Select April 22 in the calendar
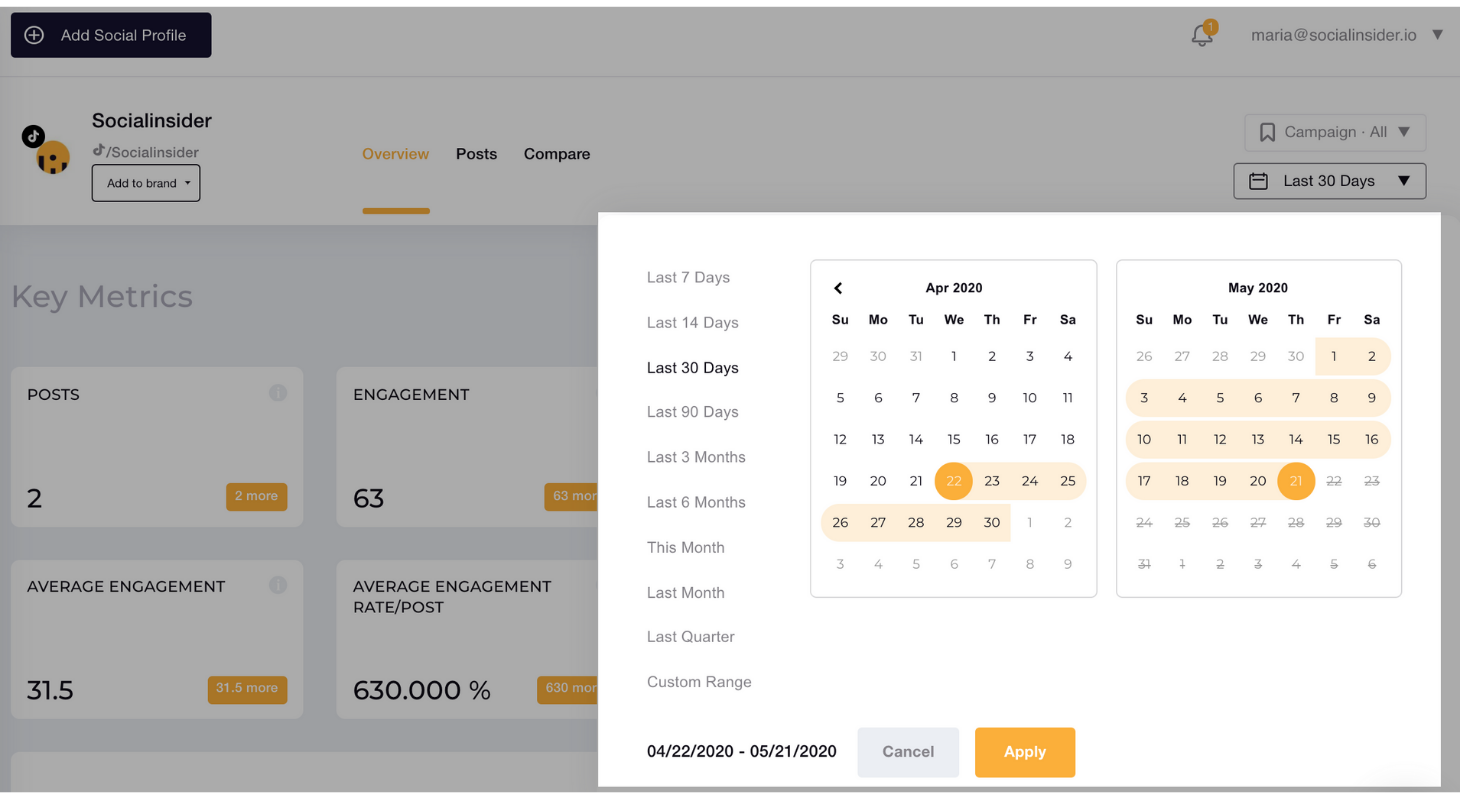The image size is (1460, 800). click(x=954, y=481)
